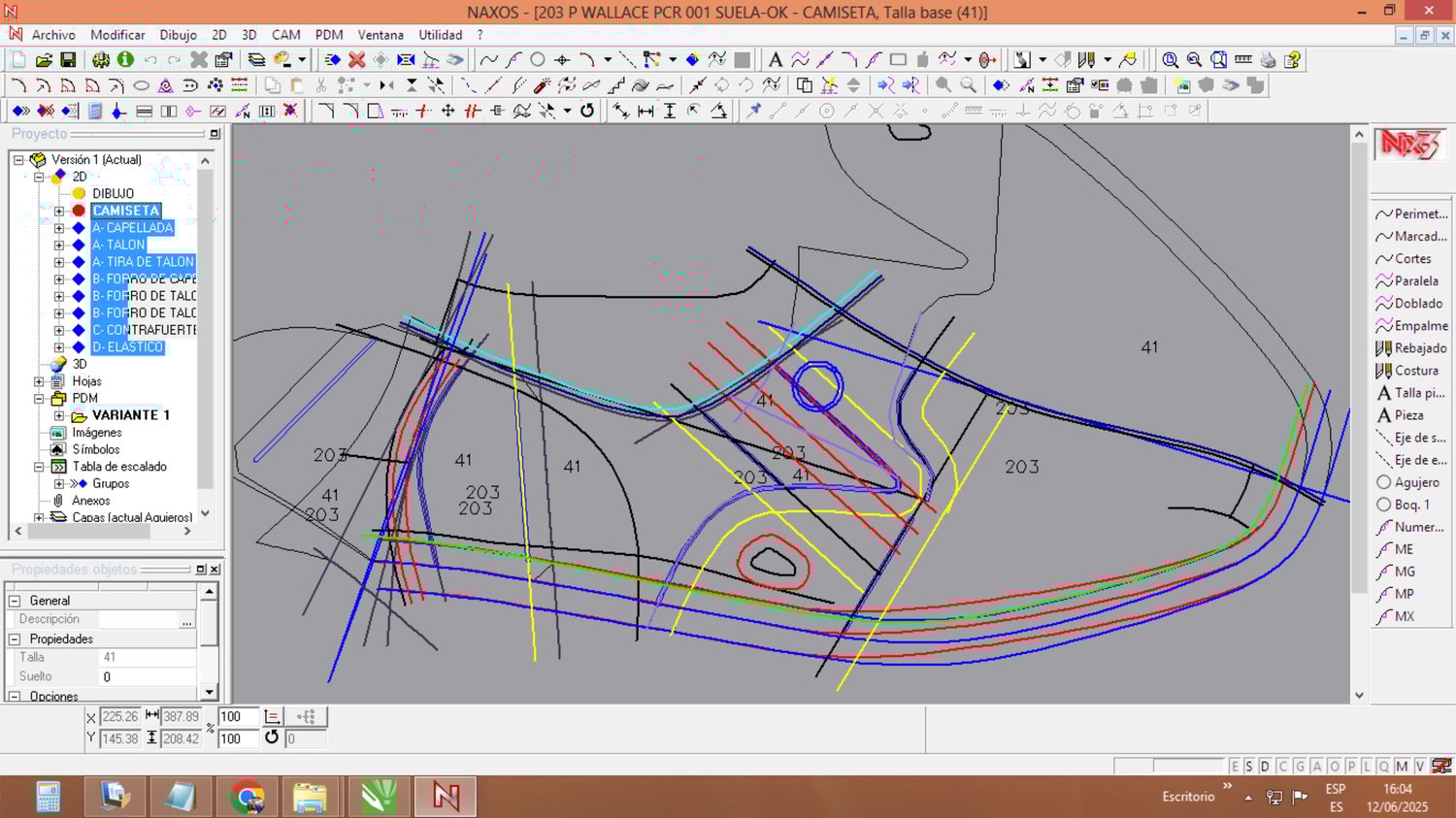Toggle the S status indicator
1456x818 pixels.
pyautogui.click(x=1249, y=767)
